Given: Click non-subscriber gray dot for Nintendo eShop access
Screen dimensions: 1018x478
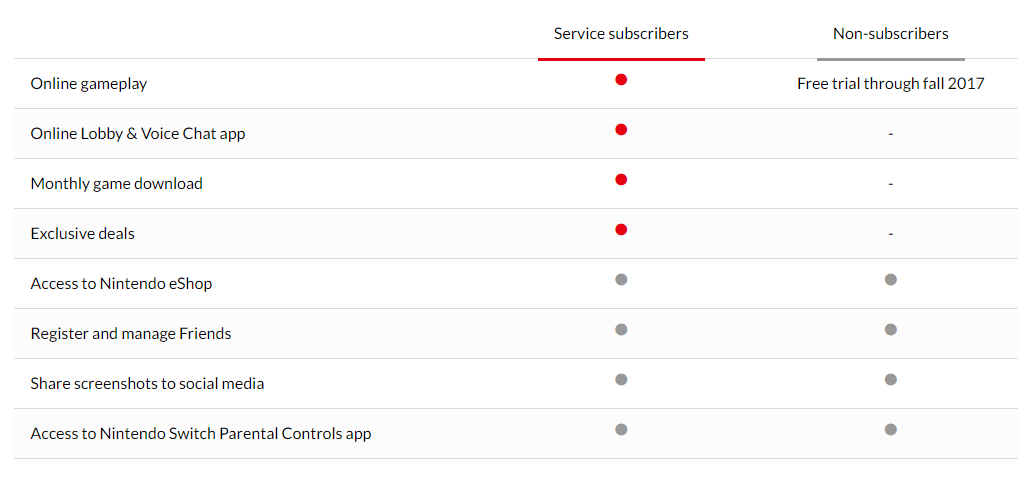Looking at the screenshot, I should [x=890, y=279].
